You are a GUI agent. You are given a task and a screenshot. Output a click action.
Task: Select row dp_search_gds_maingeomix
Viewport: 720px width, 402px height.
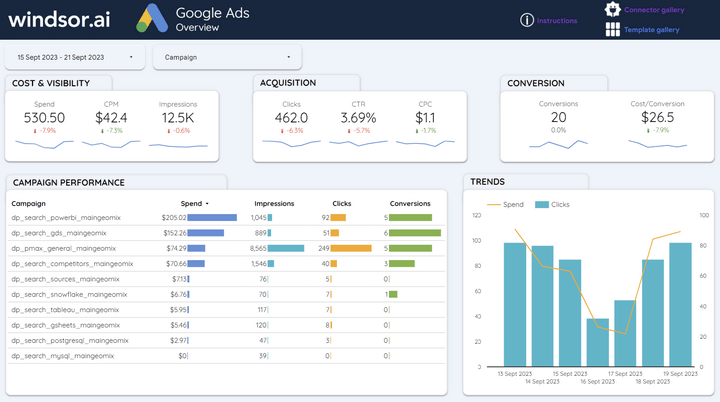coord(226,233)
